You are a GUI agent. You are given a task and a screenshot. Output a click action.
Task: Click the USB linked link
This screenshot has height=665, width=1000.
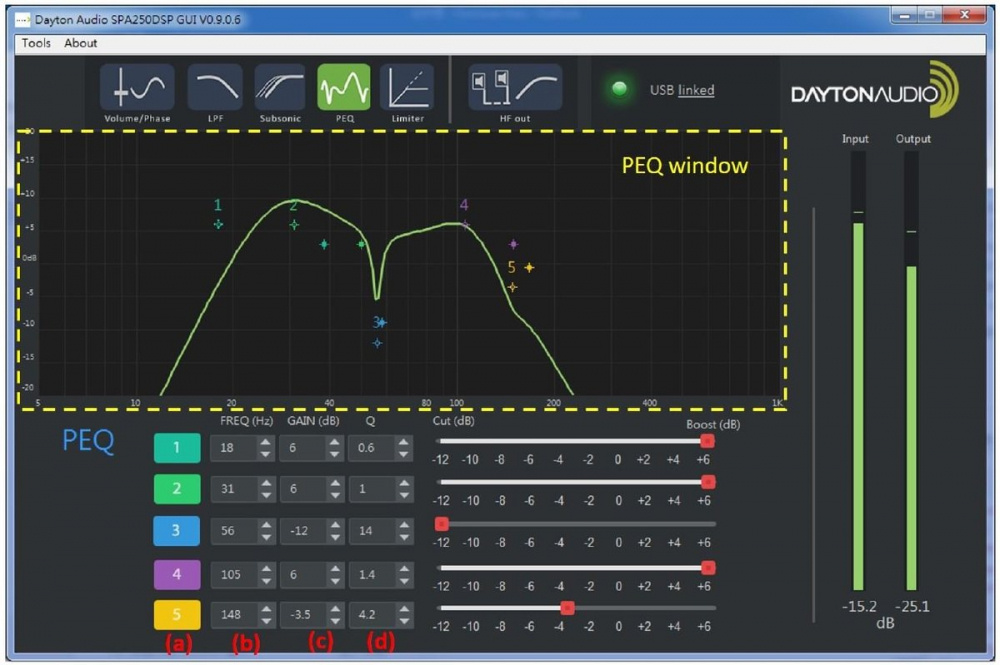[696, 90]
